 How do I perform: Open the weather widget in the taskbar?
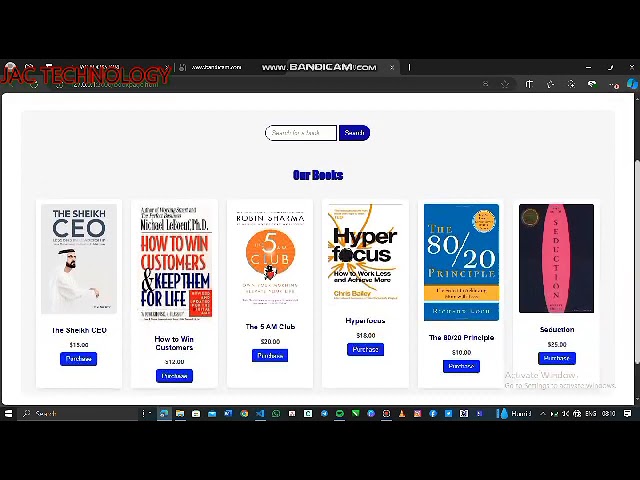513,413
